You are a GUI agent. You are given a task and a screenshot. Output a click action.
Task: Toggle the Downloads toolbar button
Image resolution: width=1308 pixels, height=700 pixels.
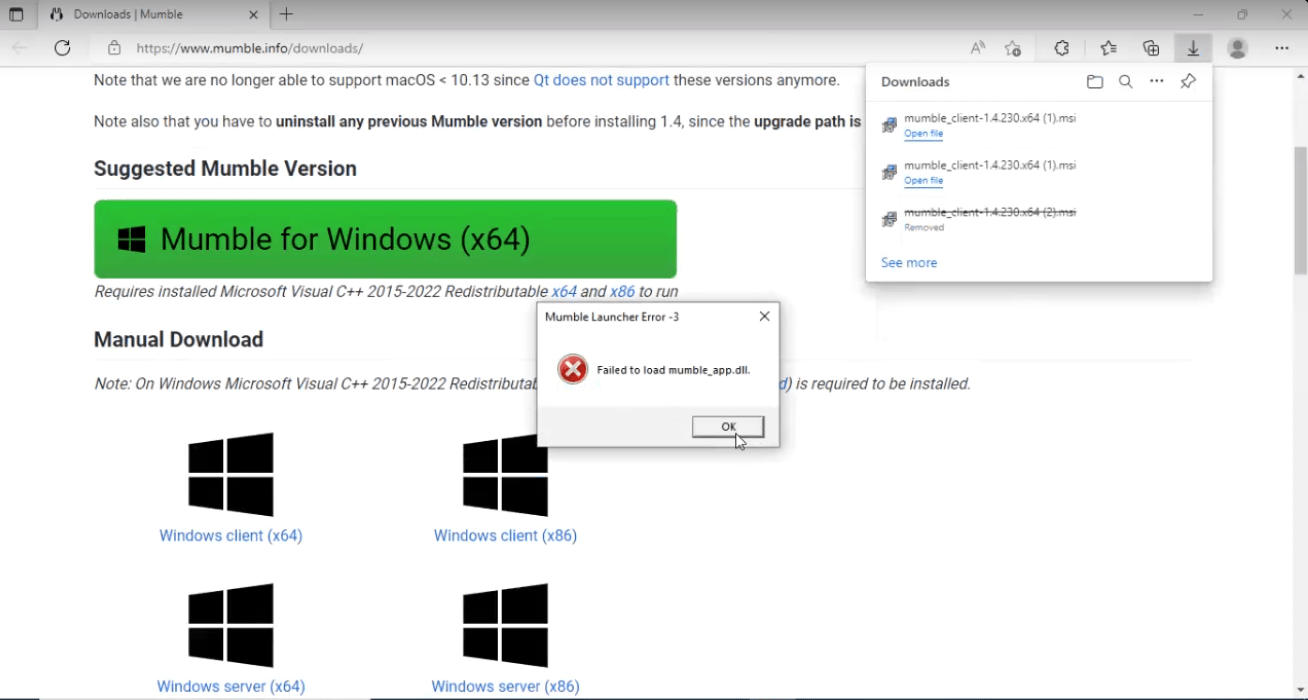1193,48
